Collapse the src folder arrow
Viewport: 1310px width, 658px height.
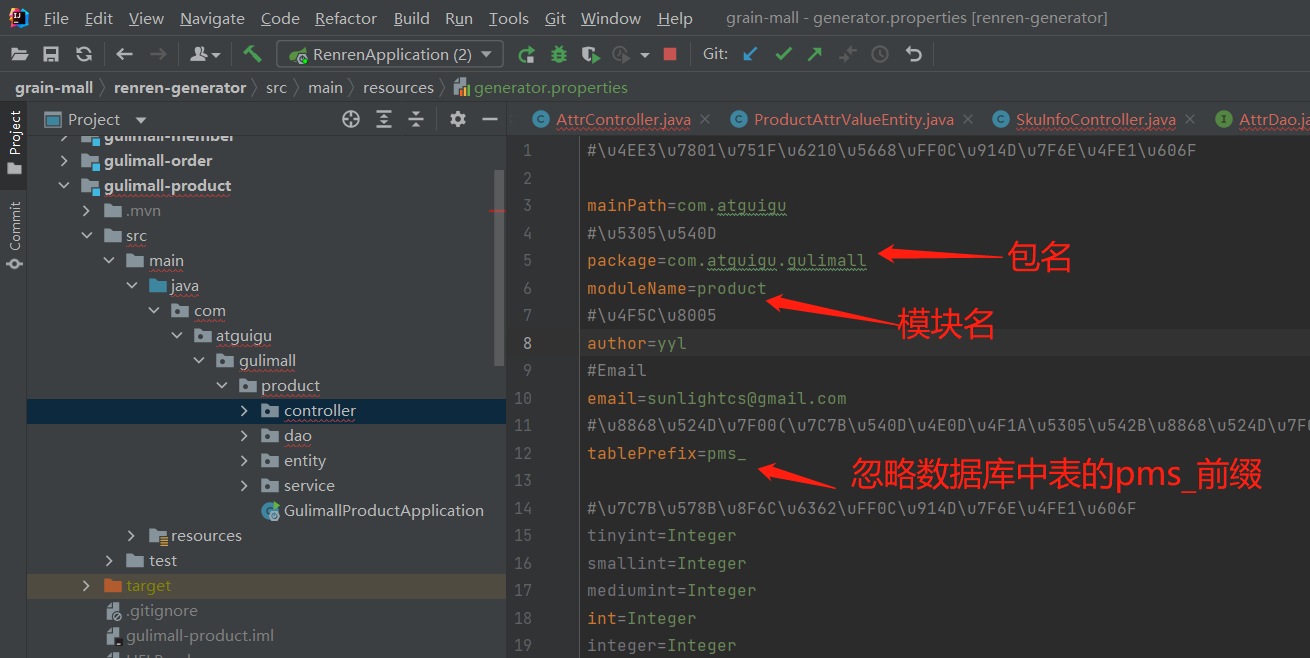click(x=87, y=235)
